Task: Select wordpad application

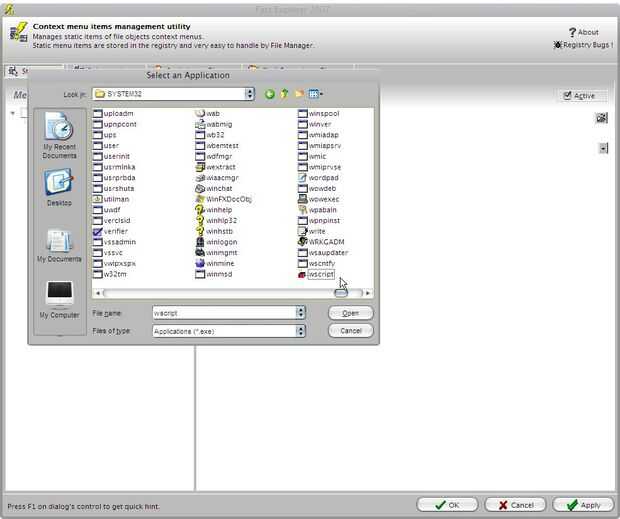Action: 318,177
